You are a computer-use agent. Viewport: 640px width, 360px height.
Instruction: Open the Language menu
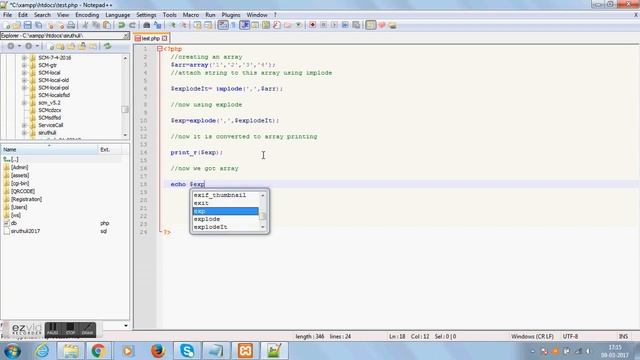click(118, 15)
